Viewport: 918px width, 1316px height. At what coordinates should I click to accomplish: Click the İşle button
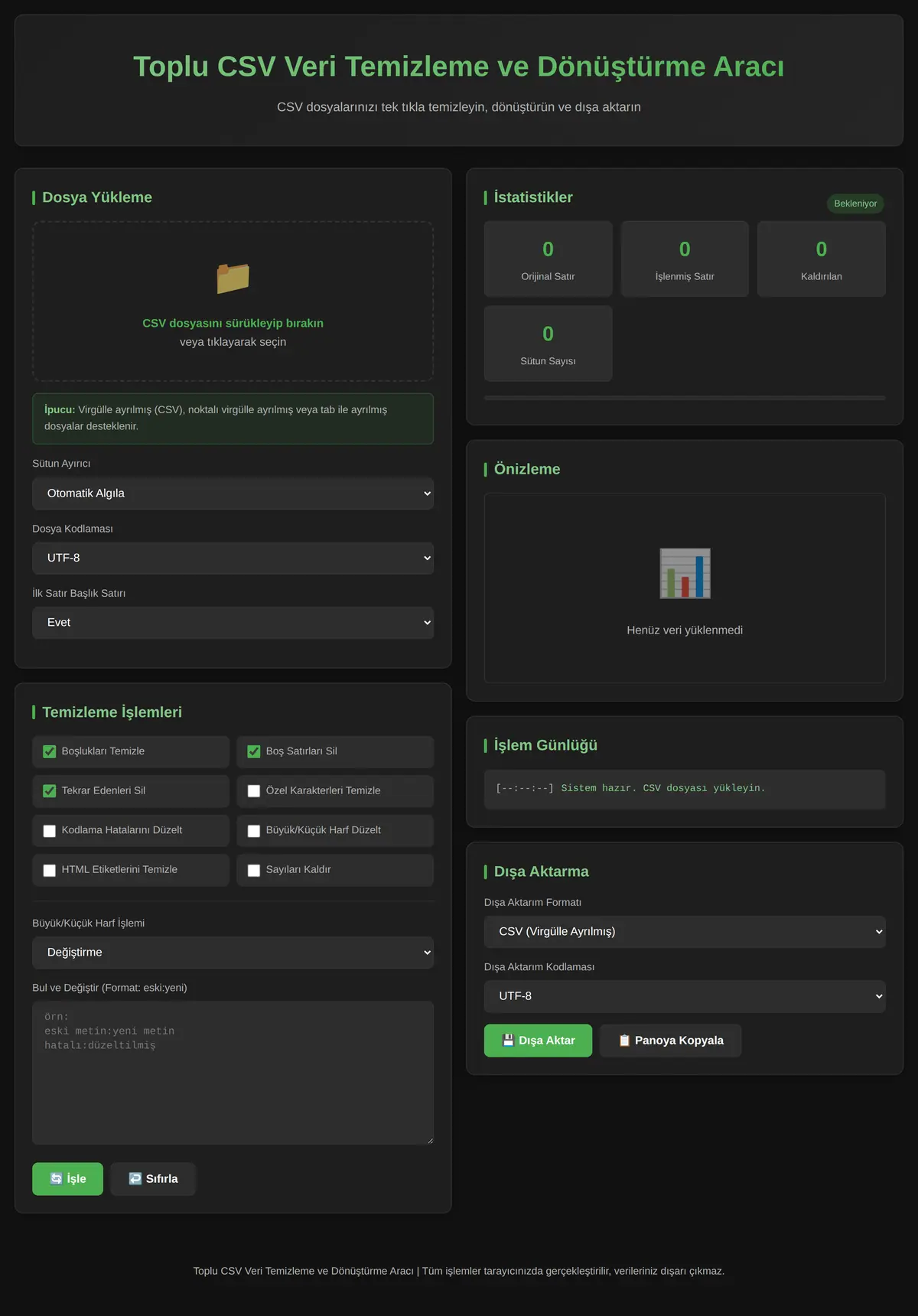pyautogui.click(x=67, y=1179)
